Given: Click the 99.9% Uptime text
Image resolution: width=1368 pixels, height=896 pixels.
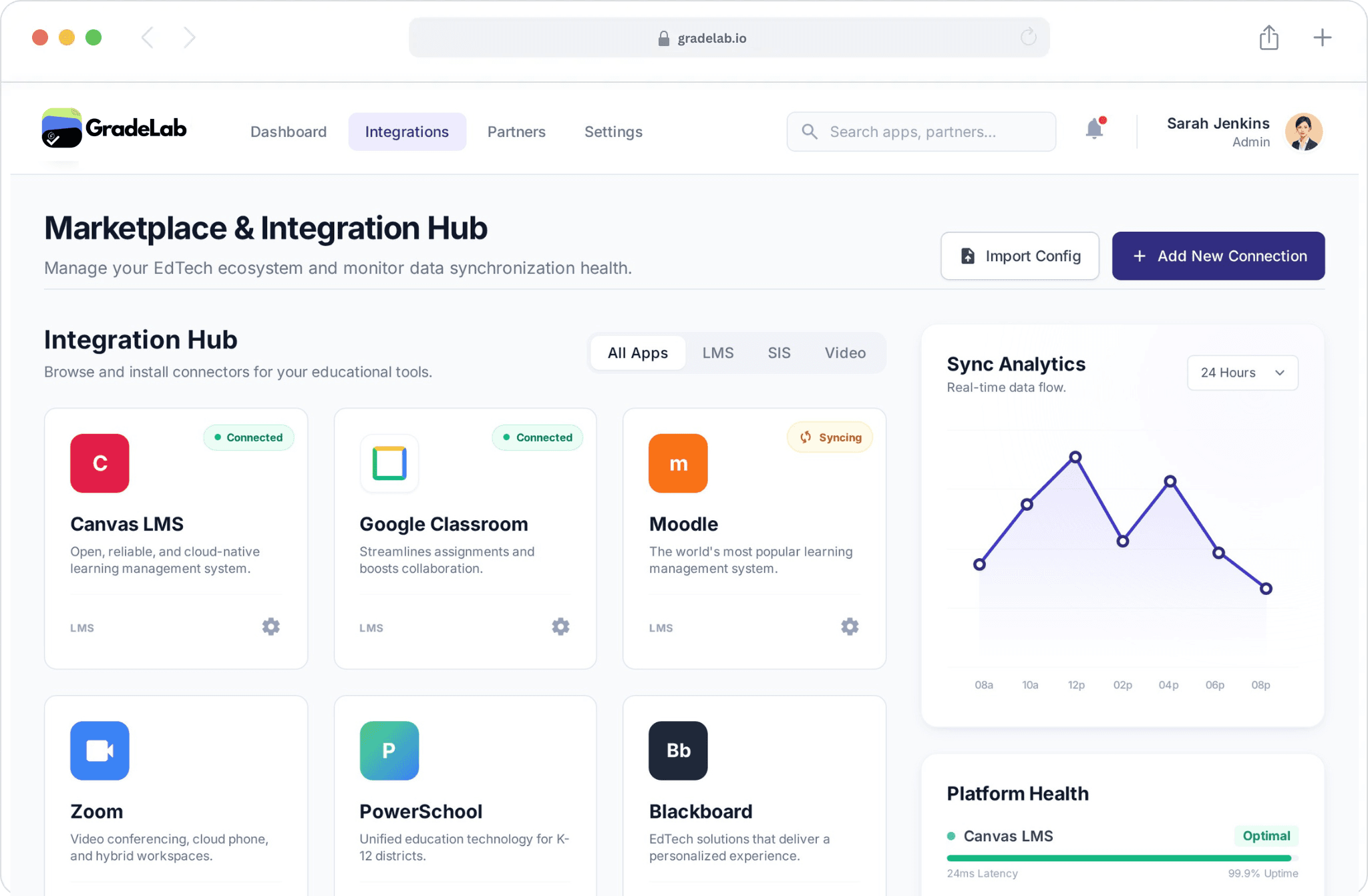Looking at the screenshot, I should [x=1263, y=873].
